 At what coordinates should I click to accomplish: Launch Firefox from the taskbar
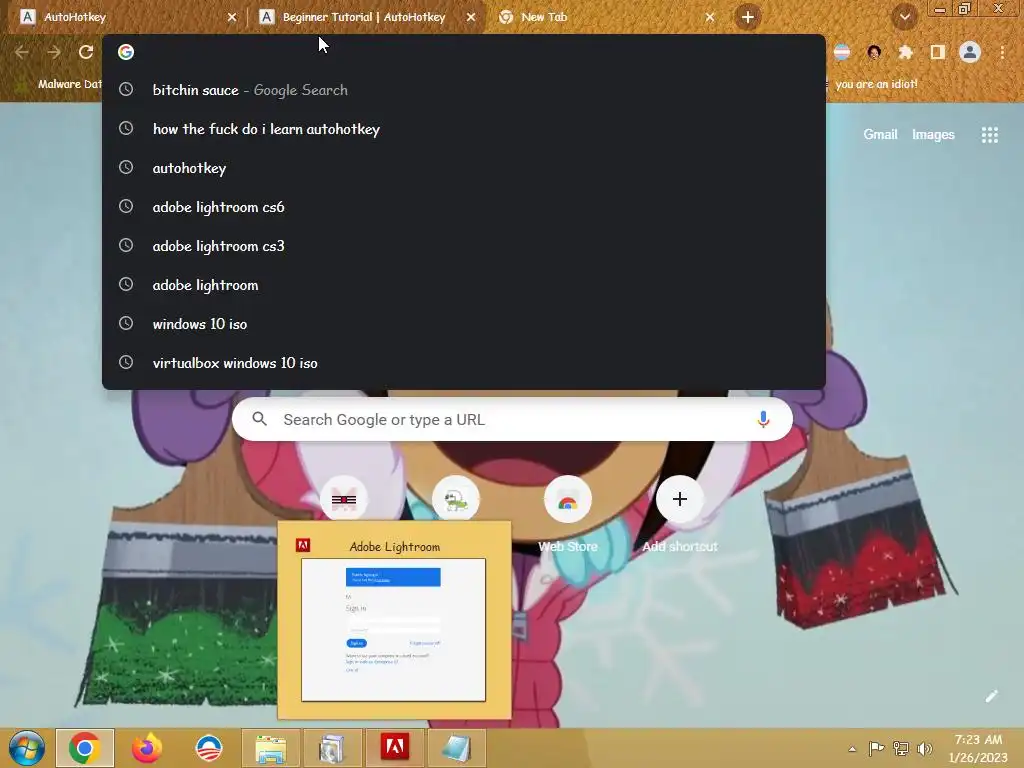pyautogui.click(x=147, y=748)
